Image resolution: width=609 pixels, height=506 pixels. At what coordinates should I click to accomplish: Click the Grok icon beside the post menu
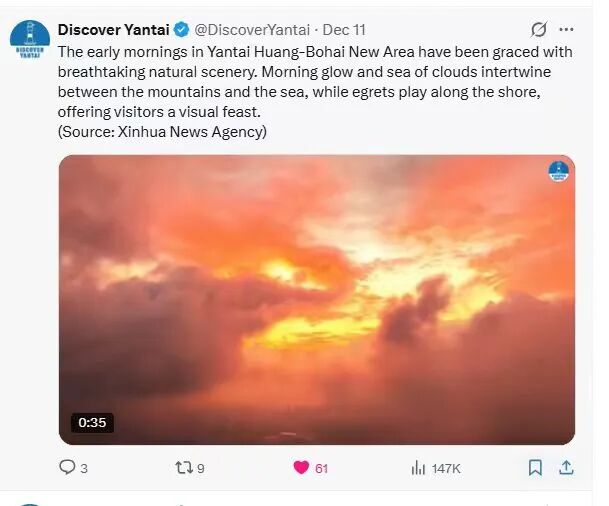pos(539,29)
